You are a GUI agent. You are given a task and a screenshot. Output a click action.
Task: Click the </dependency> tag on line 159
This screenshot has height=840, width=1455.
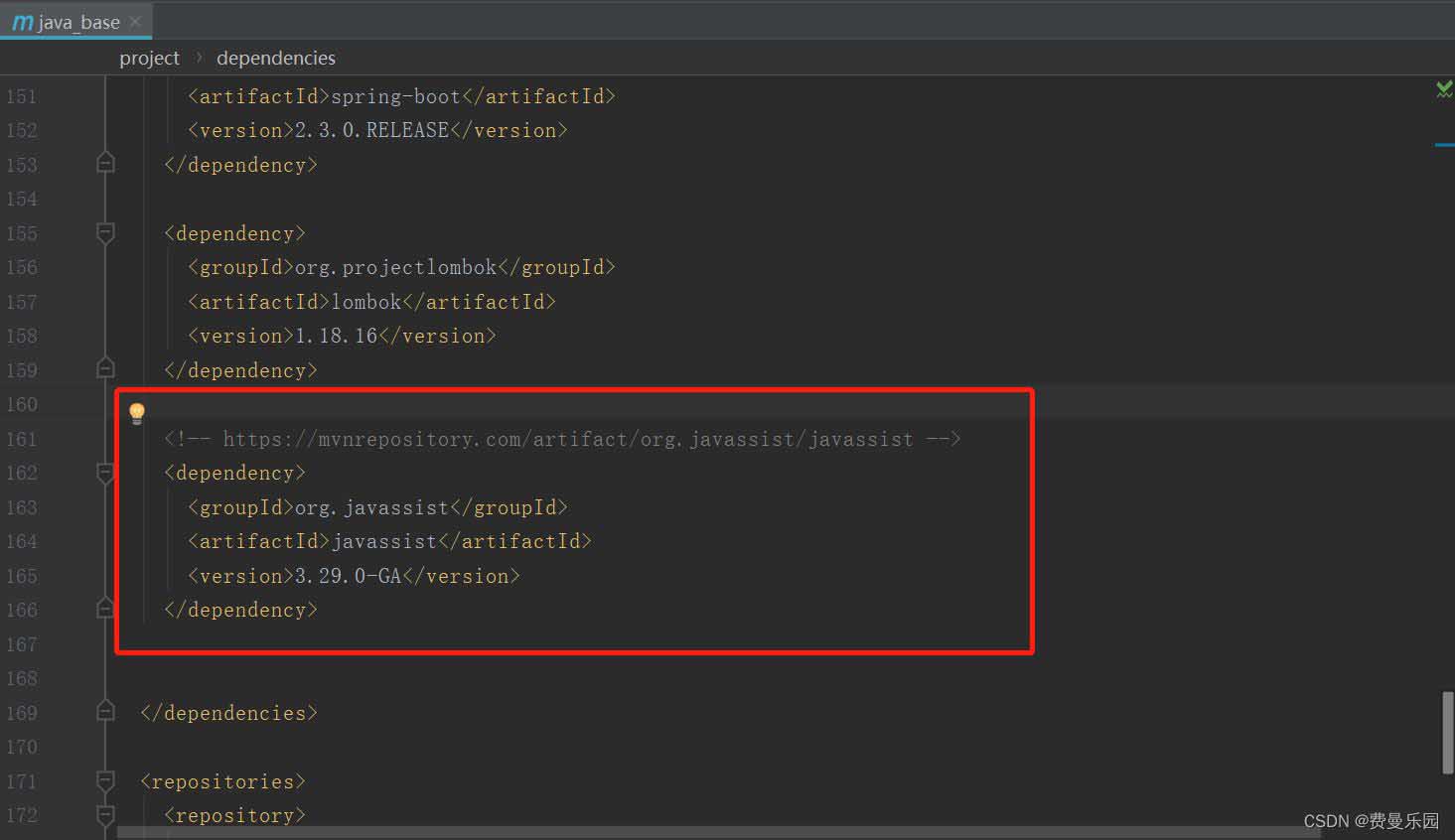[240, 370]
